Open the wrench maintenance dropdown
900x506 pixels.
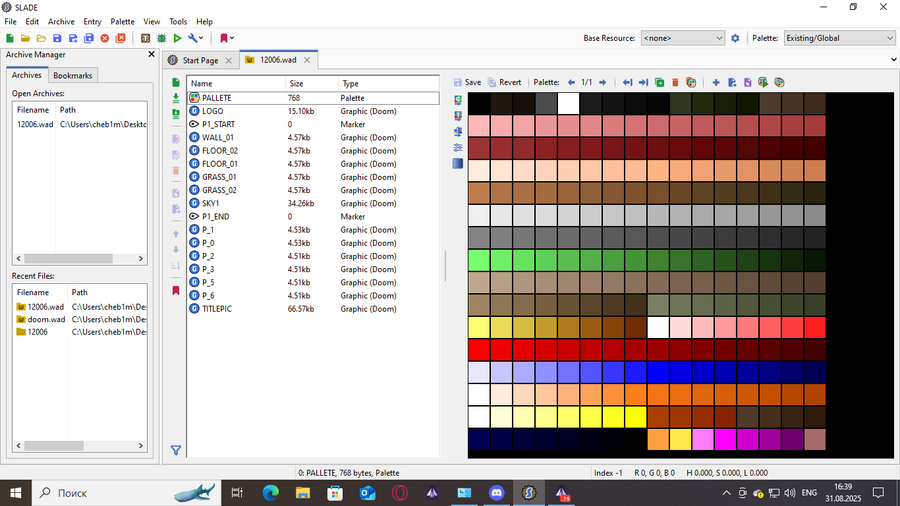195,38
